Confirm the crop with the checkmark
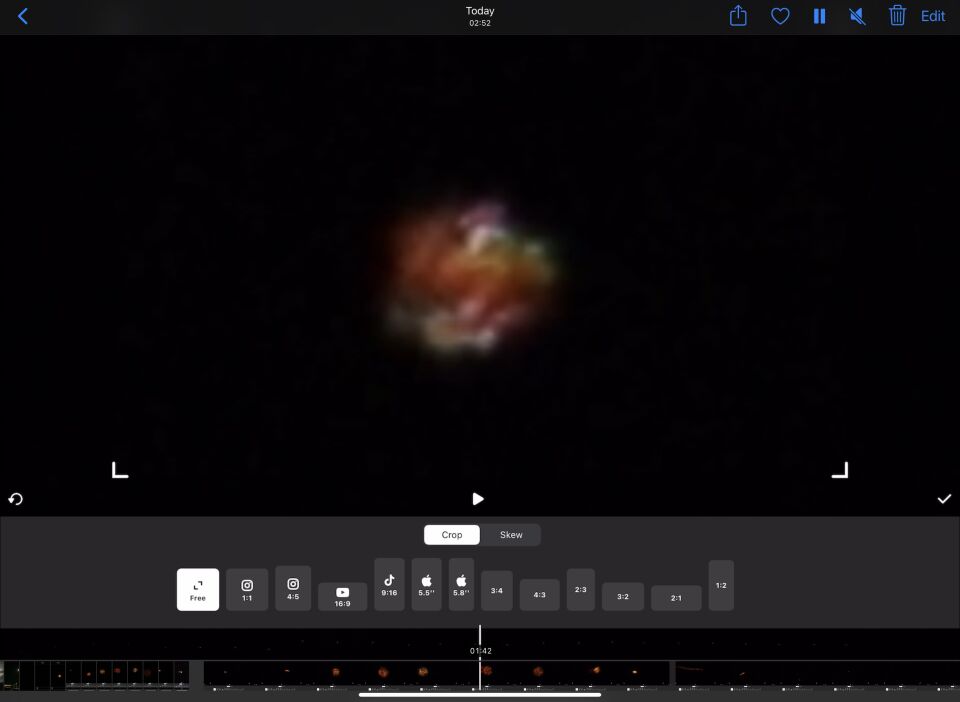This screenshot has width=960, height=702. pos(944,499)
